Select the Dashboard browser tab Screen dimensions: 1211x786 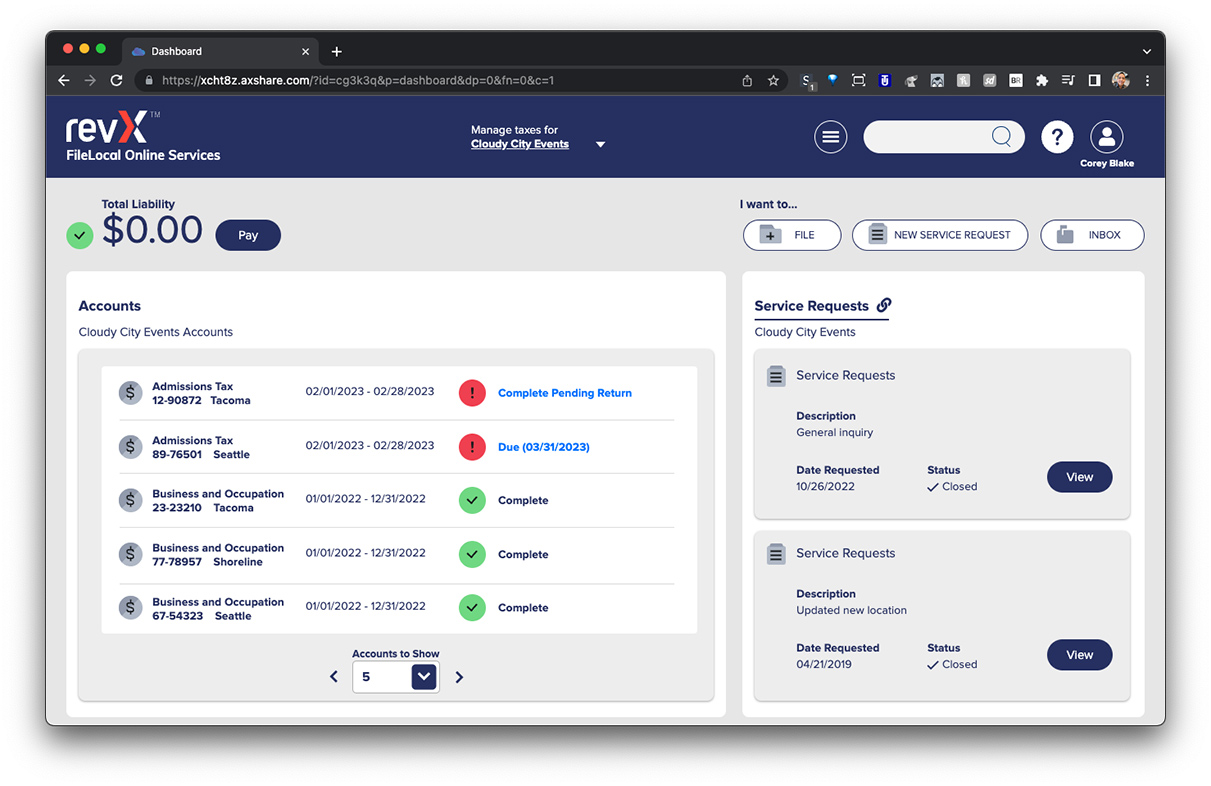219,51
